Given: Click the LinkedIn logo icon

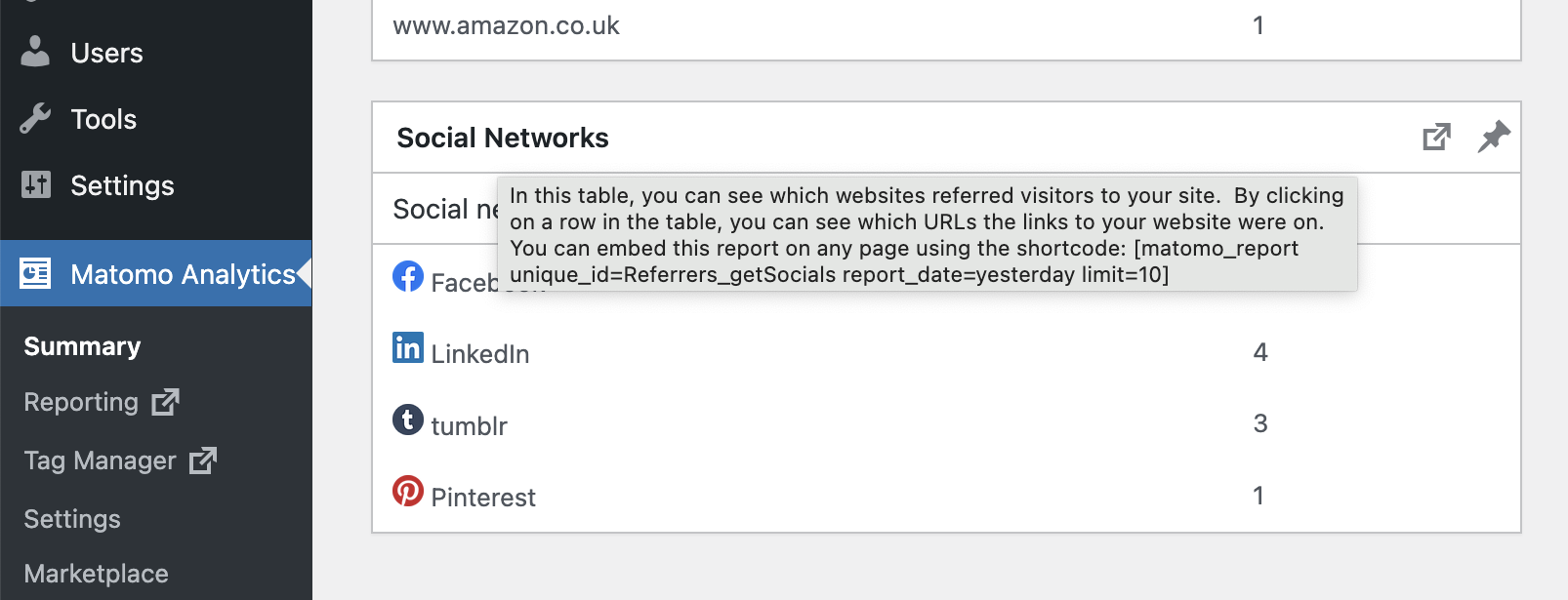Looking at the screenshot, I should coord(408,347).
